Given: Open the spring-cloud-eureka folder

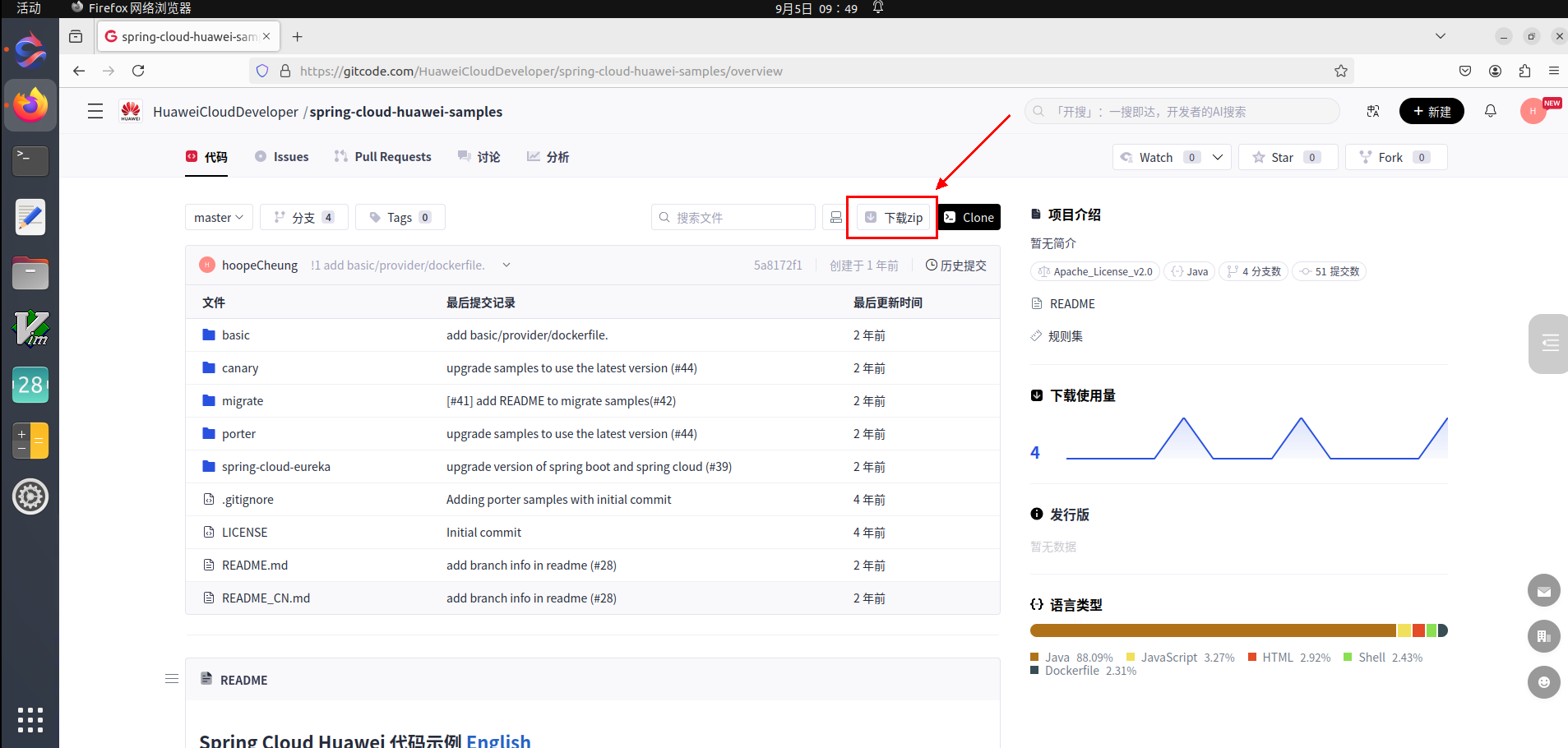Looking at the screenshot, I should tap(276, 466).
